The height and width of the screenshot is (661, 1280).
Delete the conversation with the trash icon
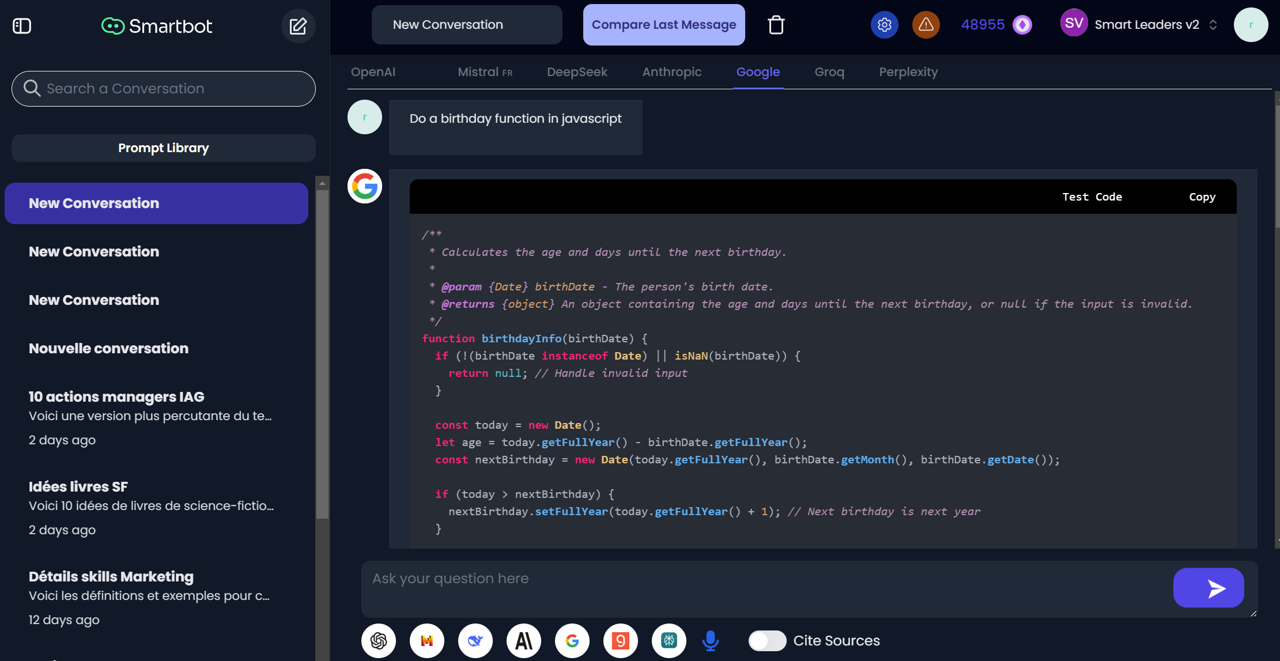(x=776, y=25)
